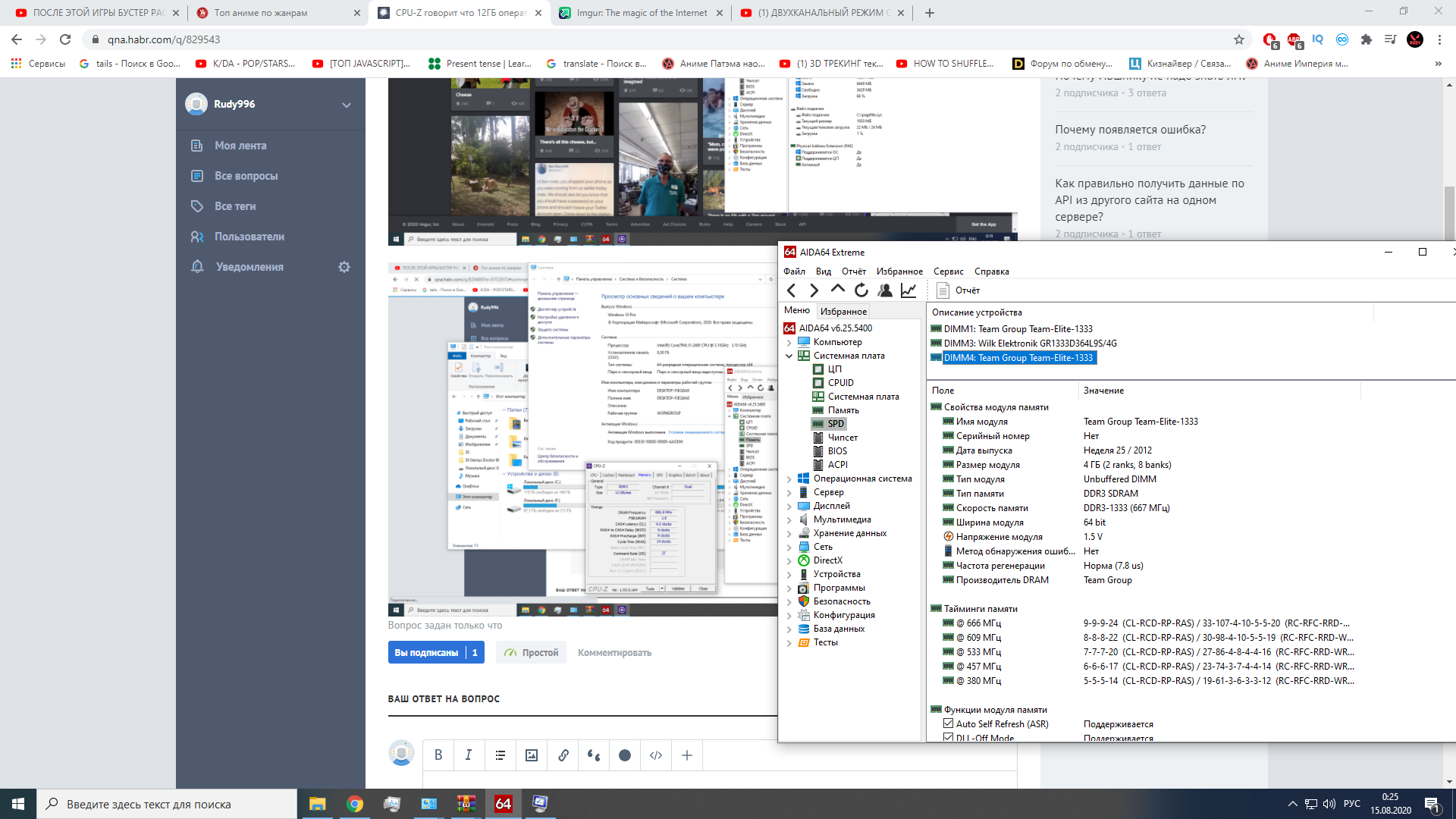Expand the Сеть tree node
1456x819 pixels.
point(789,548)
